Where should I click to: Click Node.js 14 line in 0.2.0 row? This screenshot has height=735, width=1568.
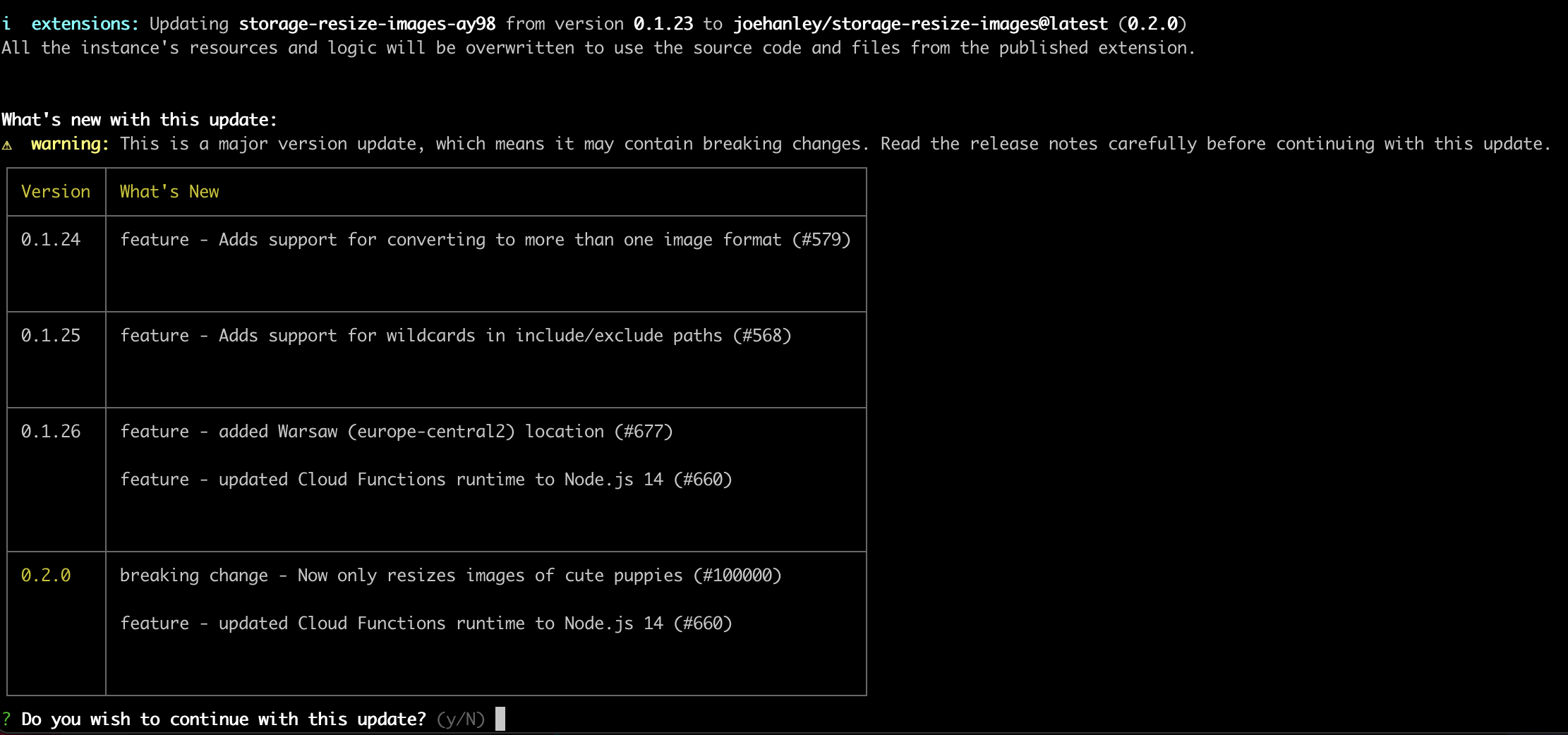[426, 624]
